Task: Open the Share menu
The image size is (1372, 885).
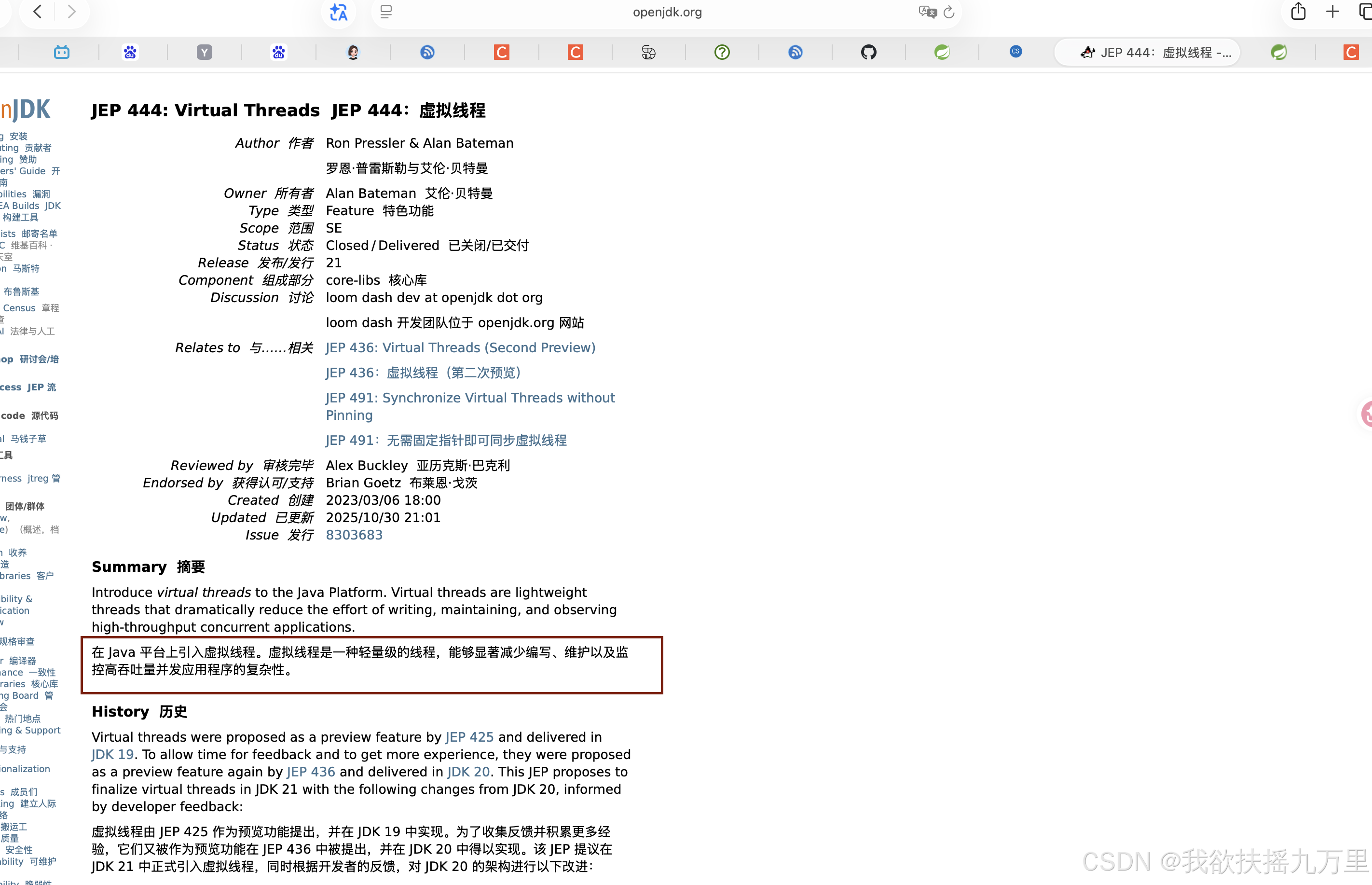Action: point(1299,12)
